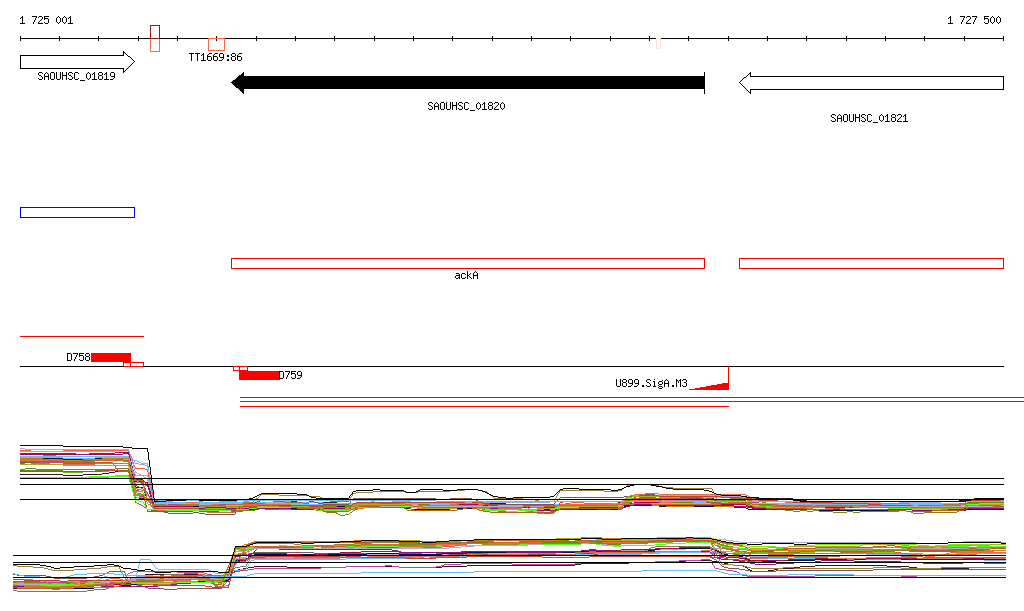Select the TT1669:86 terminator box marker

tap(216, 44)
